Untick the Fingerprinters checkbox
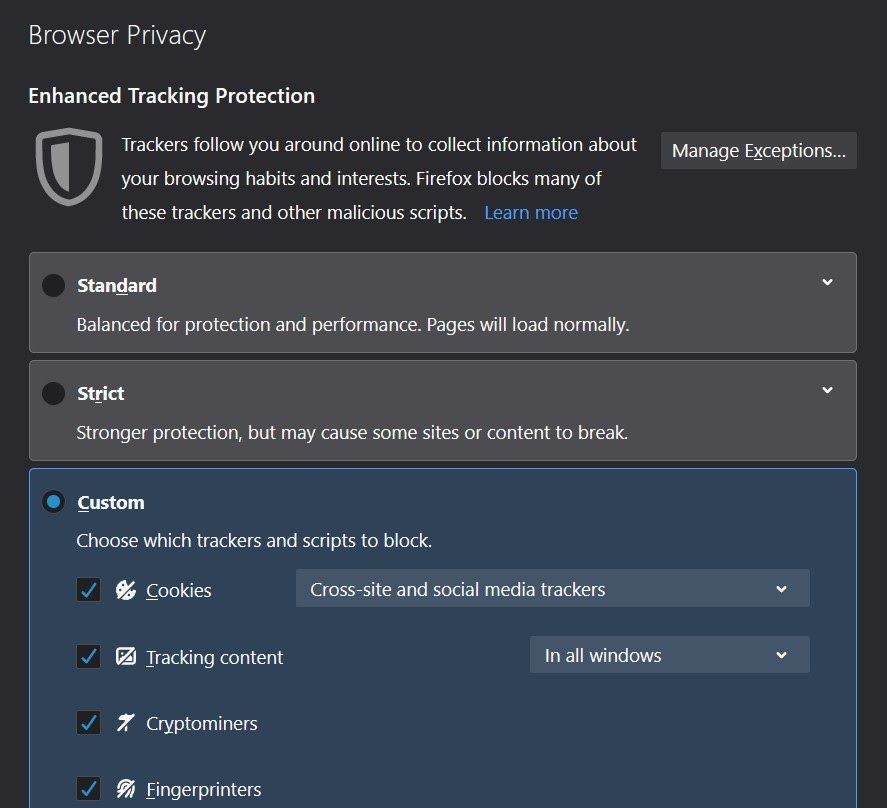 coord(89,789)
